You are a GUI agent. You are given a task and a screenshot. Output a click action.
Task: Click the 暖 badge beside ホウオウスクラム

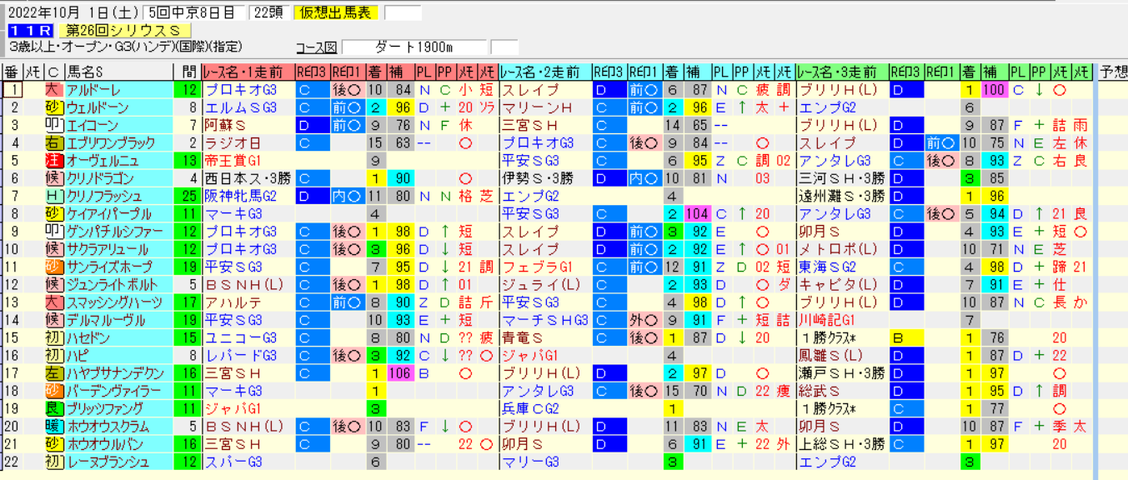point(53,427)
